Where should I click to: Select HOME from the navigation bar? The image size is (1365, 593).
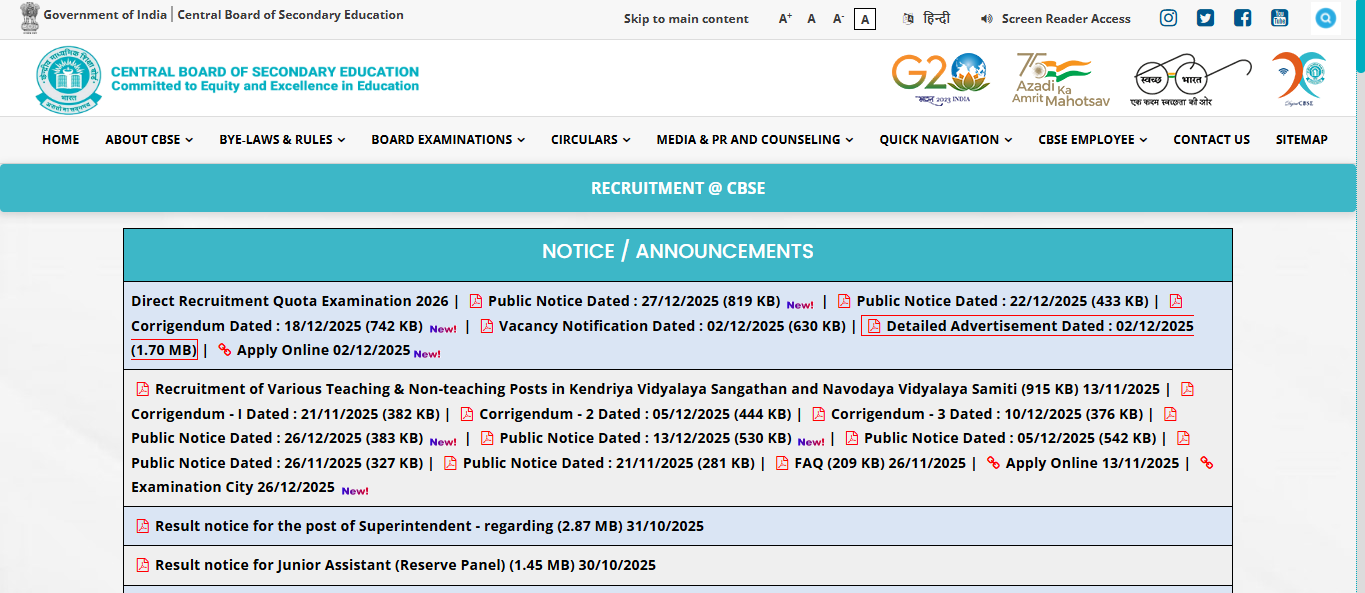(60, 140)
